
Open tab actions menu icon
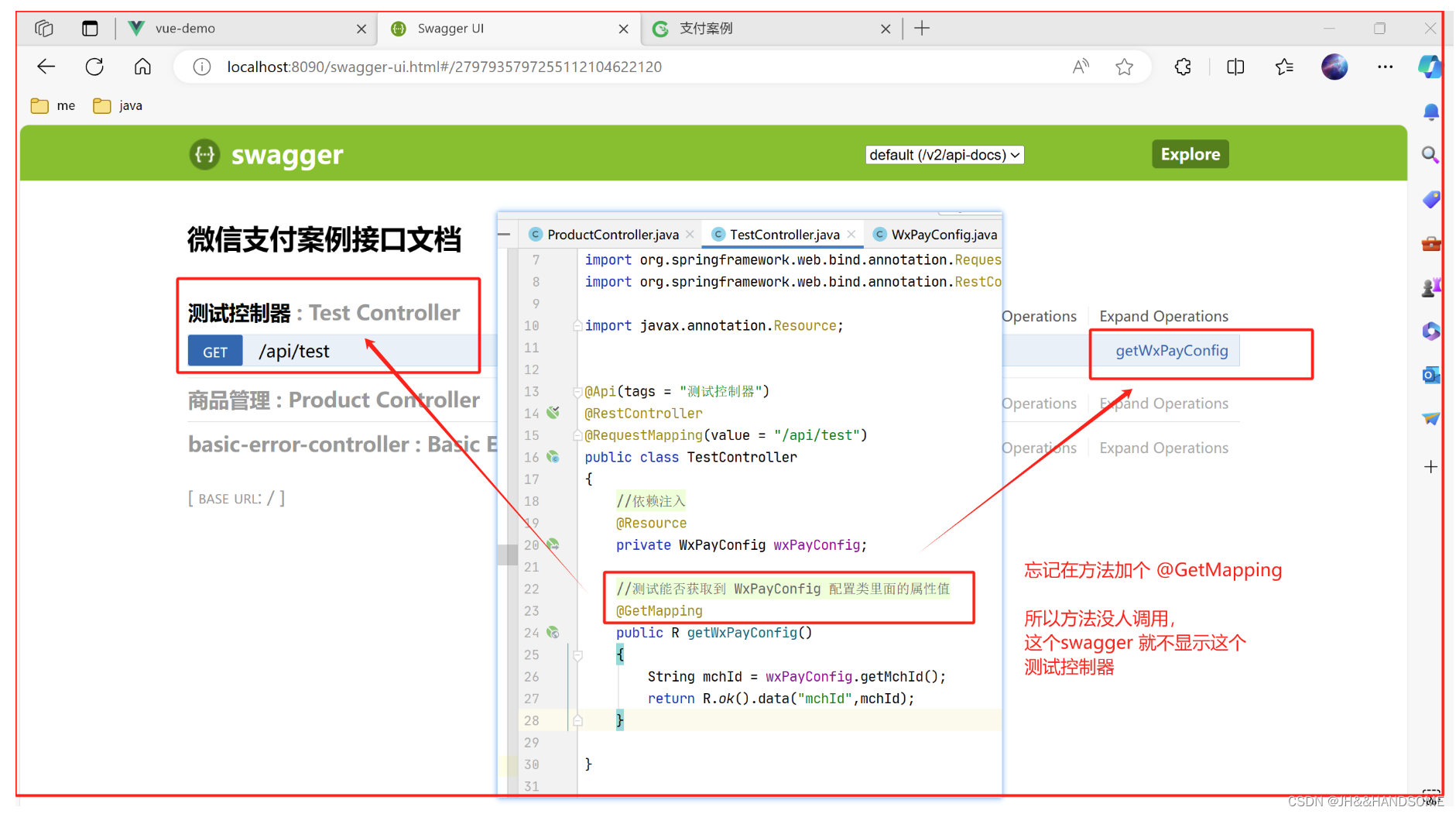tap(90, 29)
